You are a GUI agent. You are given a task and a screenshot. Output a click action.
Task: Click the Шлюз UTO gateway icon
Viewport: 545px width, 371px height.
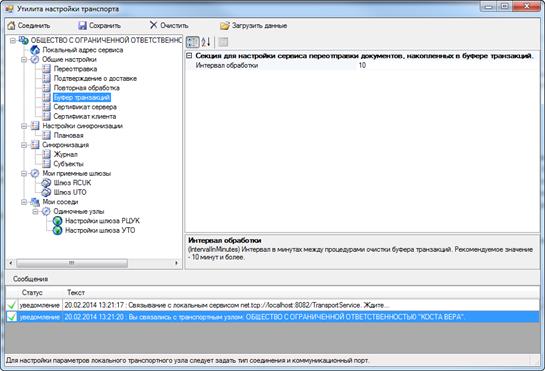[x=46, y=192]
